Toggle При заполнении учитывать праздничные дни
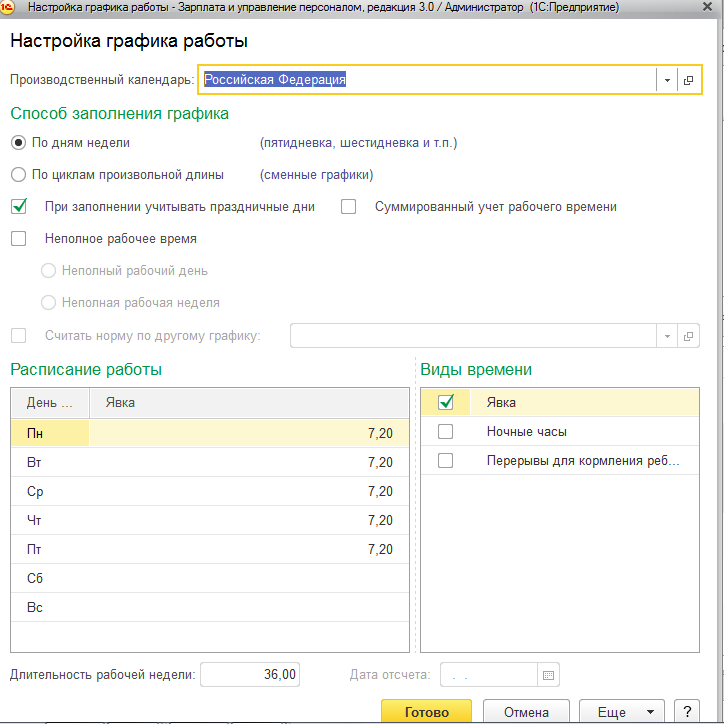The image size is (724, 724). 19,206
